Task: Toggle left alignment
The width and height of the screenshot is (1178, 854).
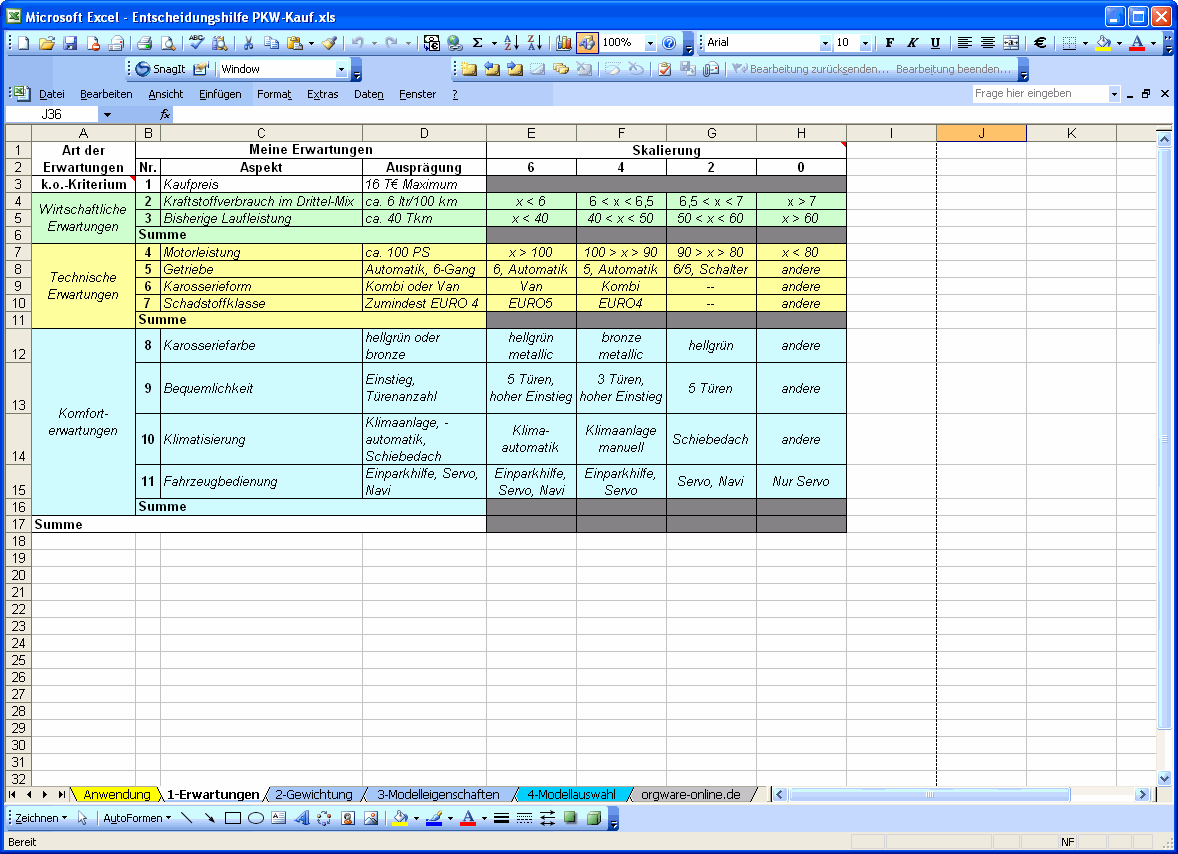Action: (965, 43)
